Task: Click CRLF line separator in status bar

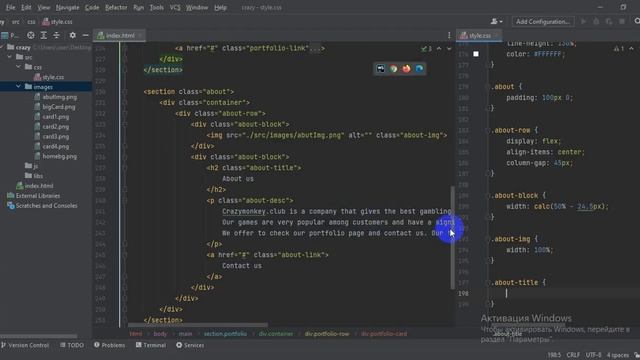Action: (573, 355)
